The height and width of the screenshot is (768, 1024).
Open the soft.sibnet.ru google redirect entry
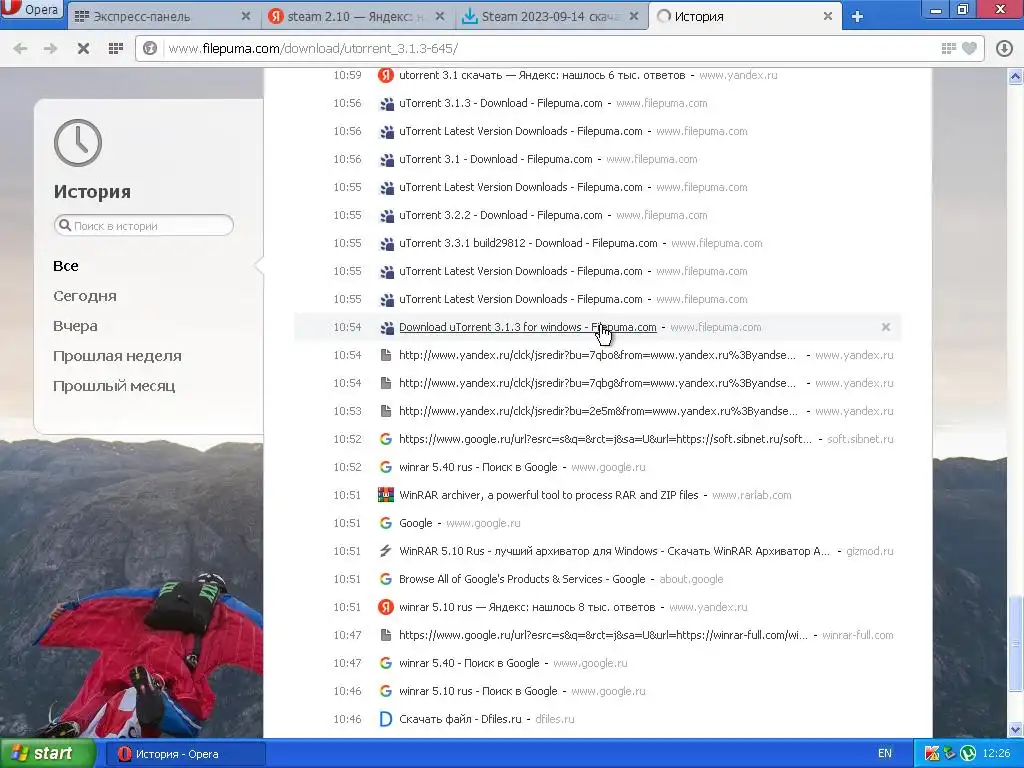(605, 440)
